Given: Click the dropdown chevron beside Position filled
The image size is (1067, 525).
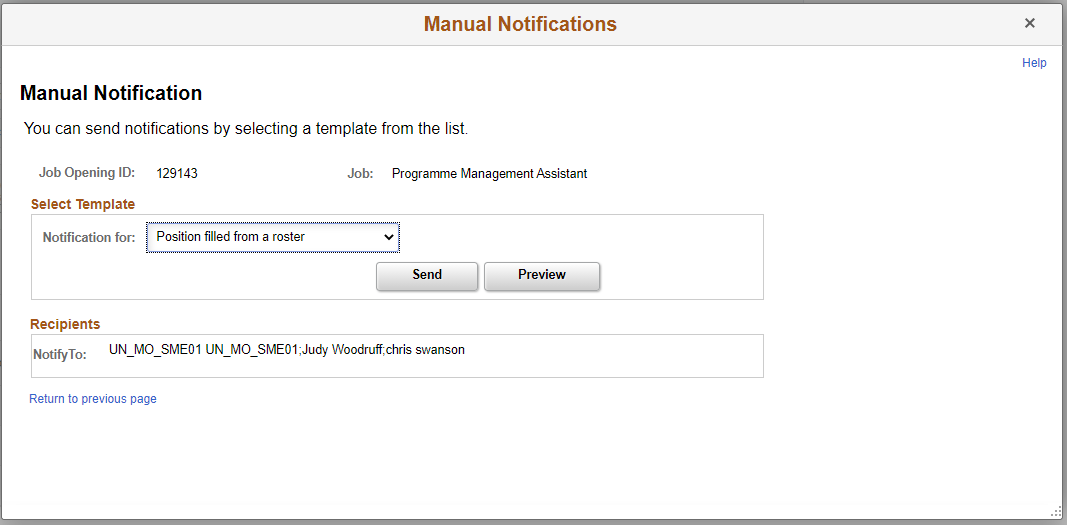Looking at the screenshot, I should [x=389, y=237].
